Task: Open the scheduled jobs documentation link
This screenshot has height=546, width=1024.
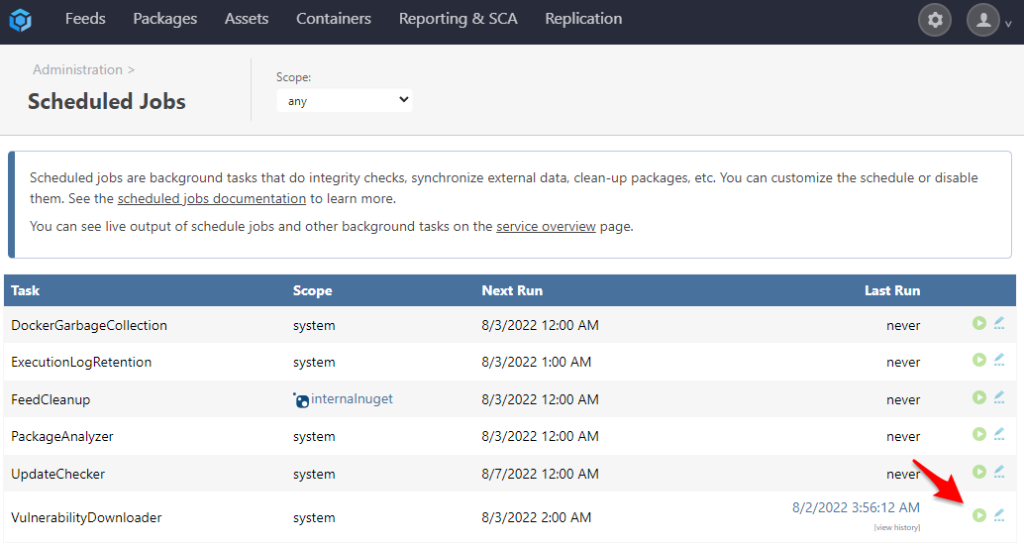Action: pos(211,198)
